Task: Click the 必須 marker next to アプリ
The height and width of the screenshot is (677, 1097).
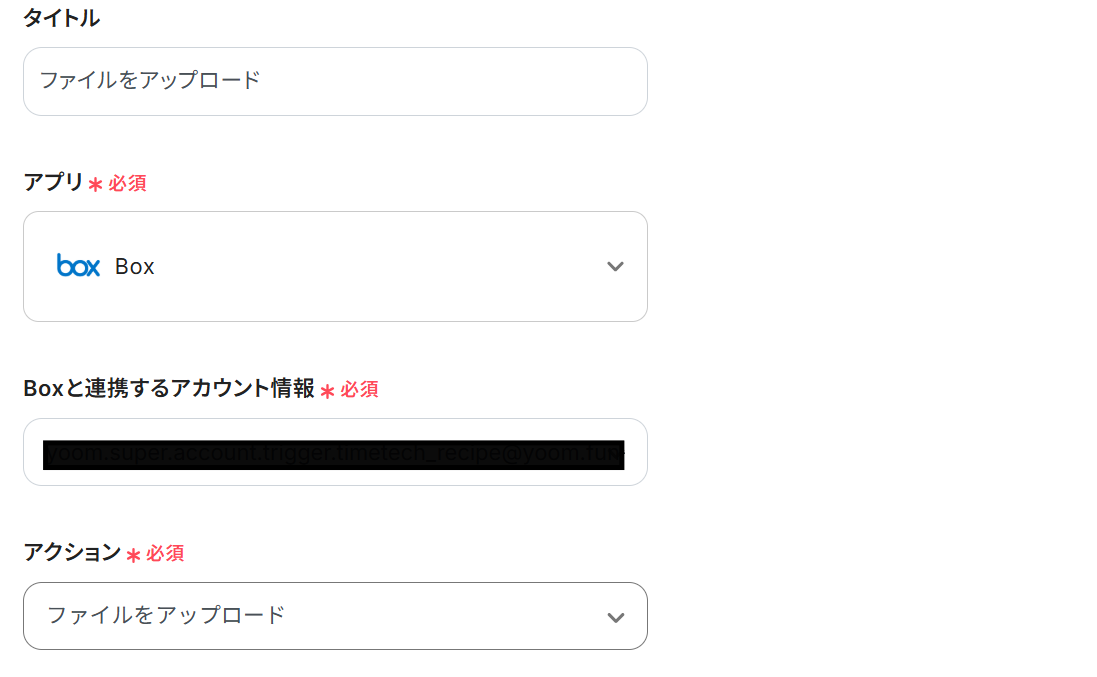Action: coord(128,184)
